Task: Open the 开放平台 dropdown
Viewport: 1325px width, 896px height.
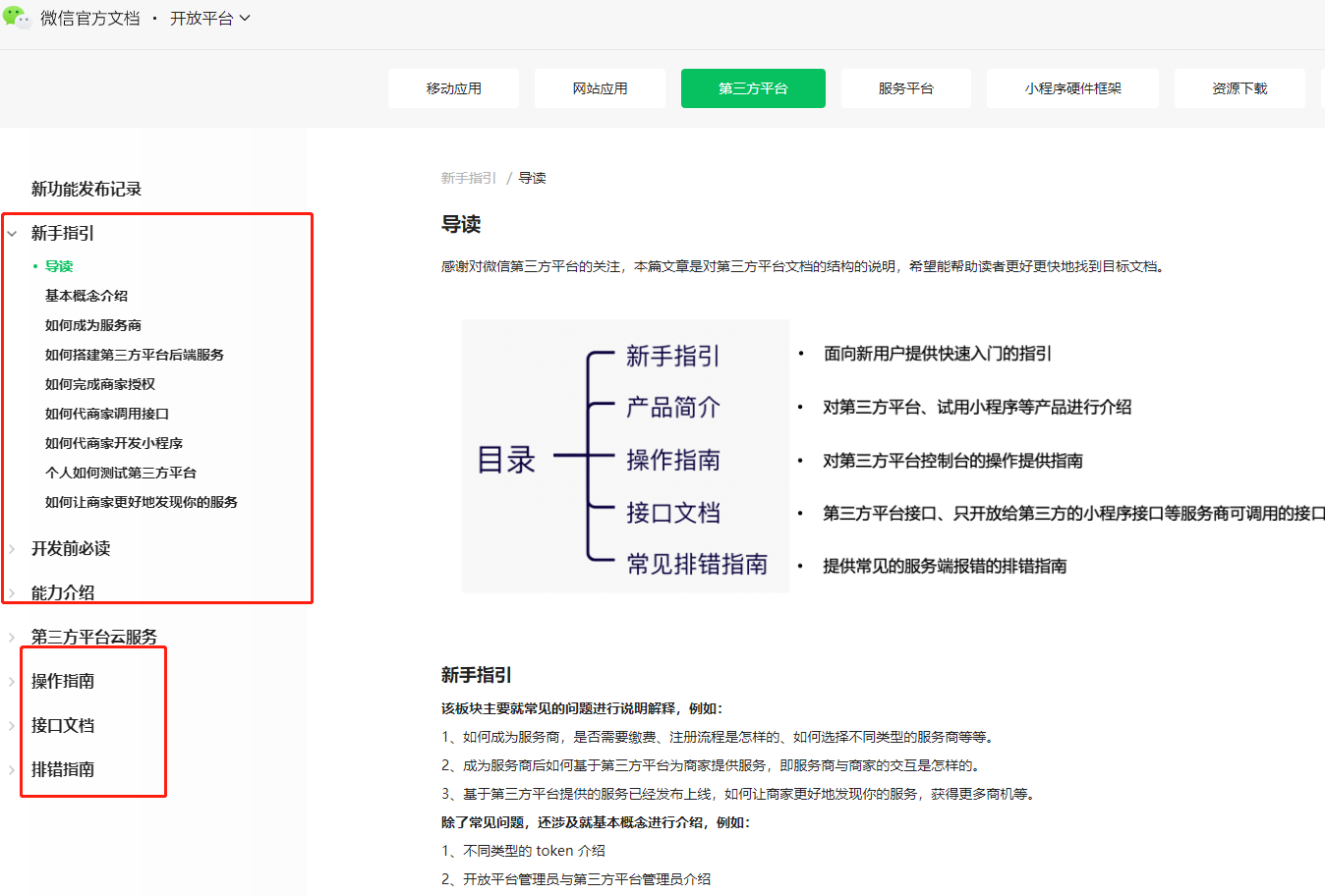Action: (210, 18)
